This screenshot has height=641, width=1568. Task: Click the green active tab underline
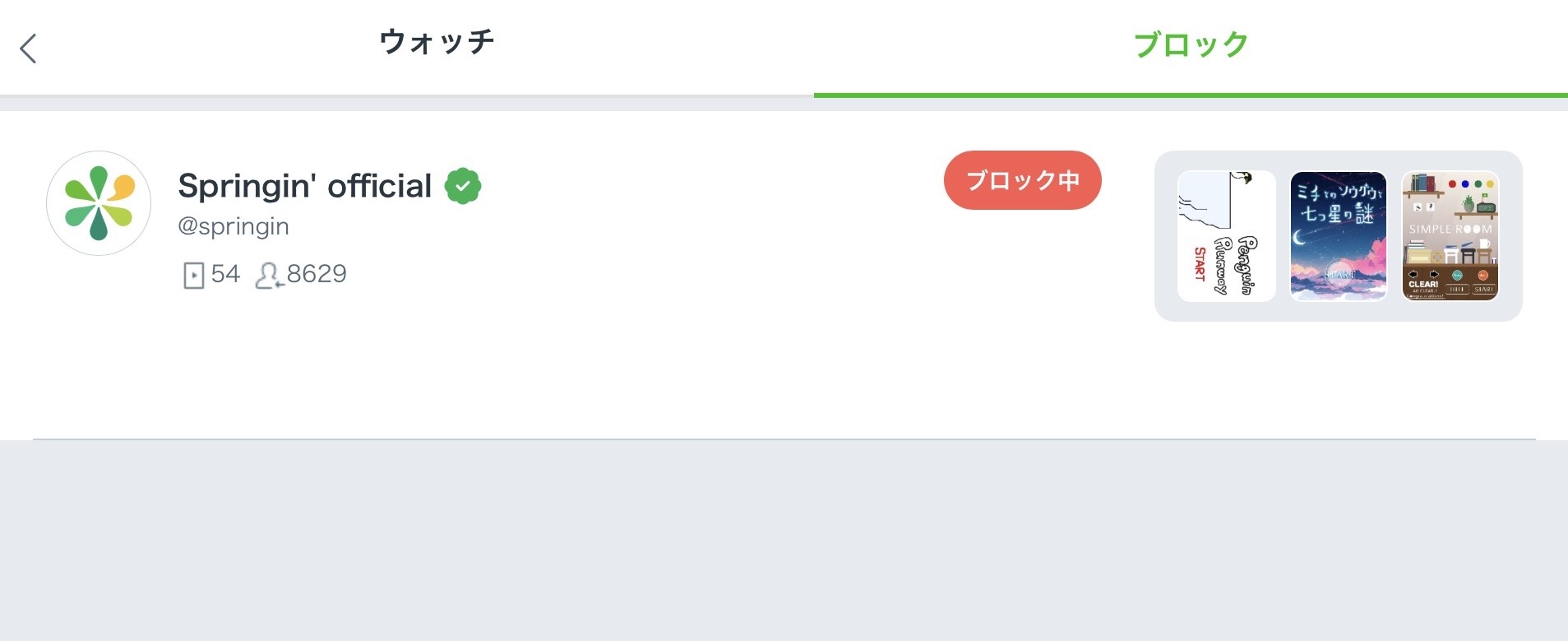pos(1191,95)
